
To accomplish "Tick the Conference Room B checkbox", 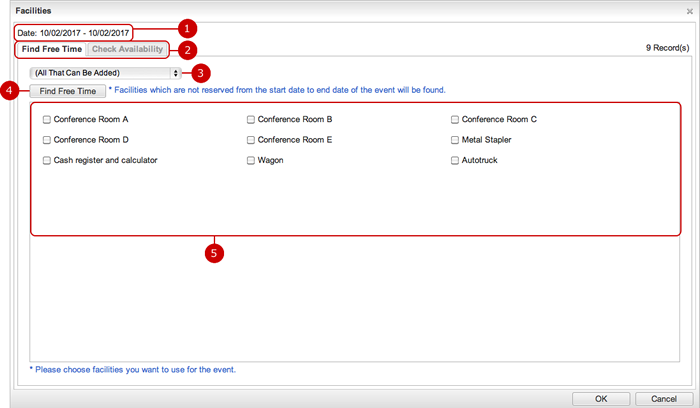I will (x=251, y=119).
